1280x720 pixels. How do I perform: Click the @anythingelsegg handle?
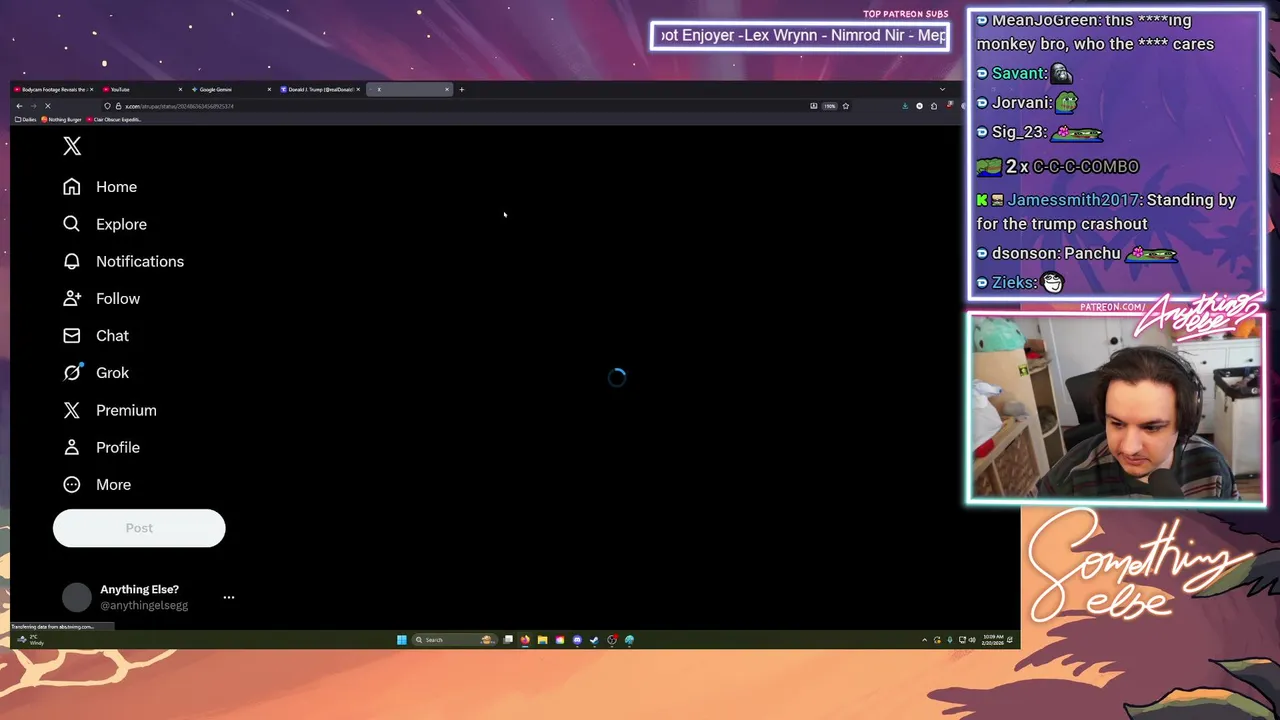pyautogui.click(x=144, y=605)
